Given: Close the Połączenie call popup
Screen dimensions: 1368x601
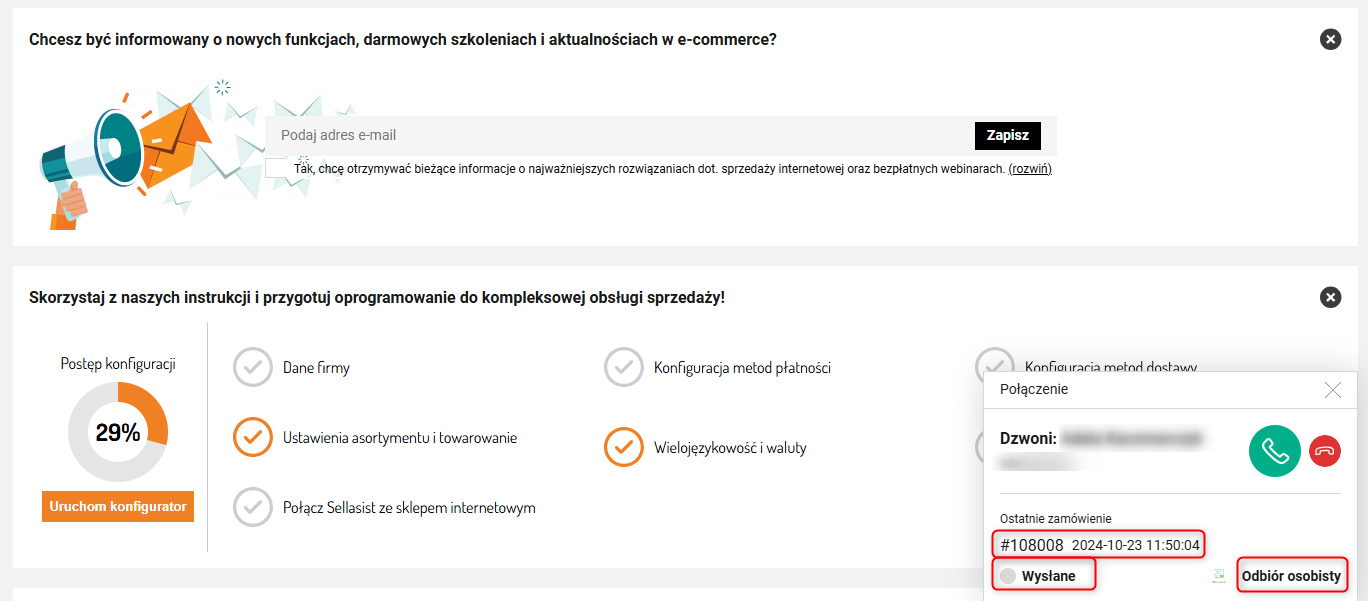Looking at the screenshot, I should point(1332,390).
